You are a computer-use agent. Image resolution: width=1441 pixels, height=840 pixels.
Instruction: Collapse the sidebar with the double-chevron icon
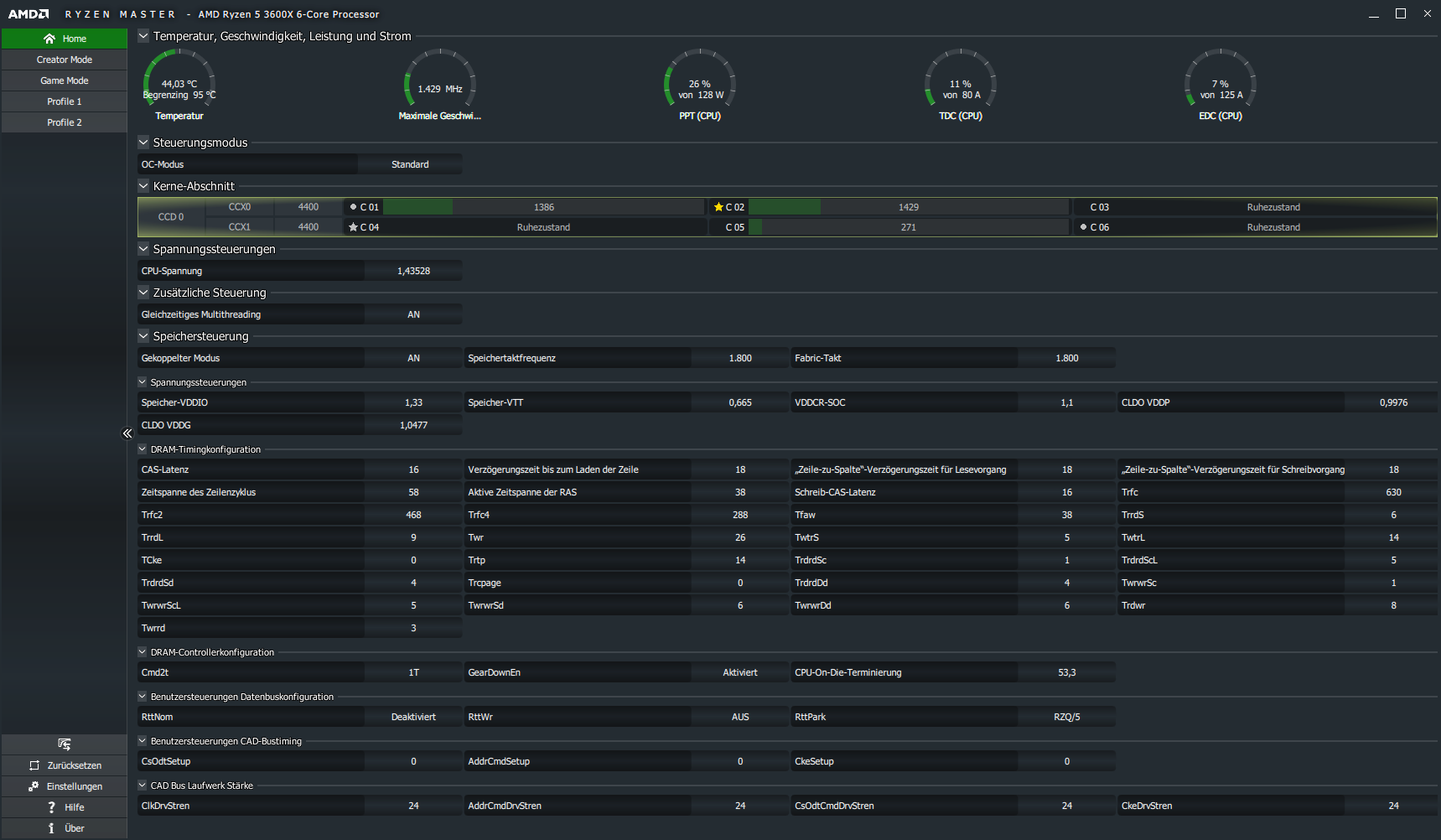click(x=127, y=433)
